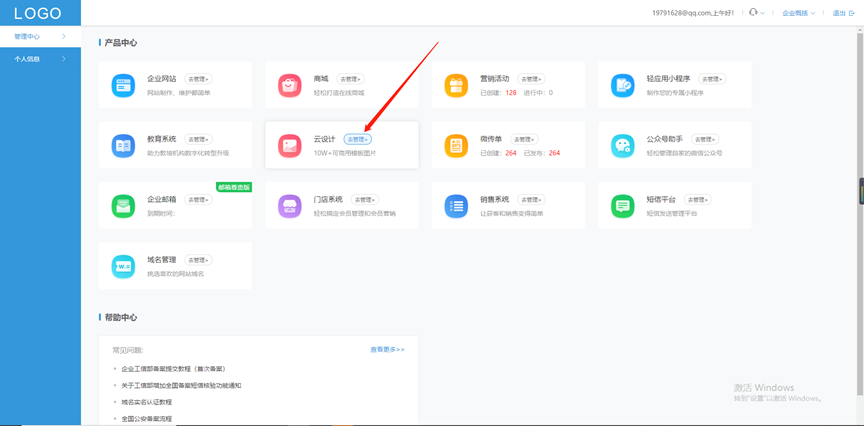This screenshot has height=426, width=864.
Task: Click the 邮箱尊贵版 green badge
Action: coord(234,187)
